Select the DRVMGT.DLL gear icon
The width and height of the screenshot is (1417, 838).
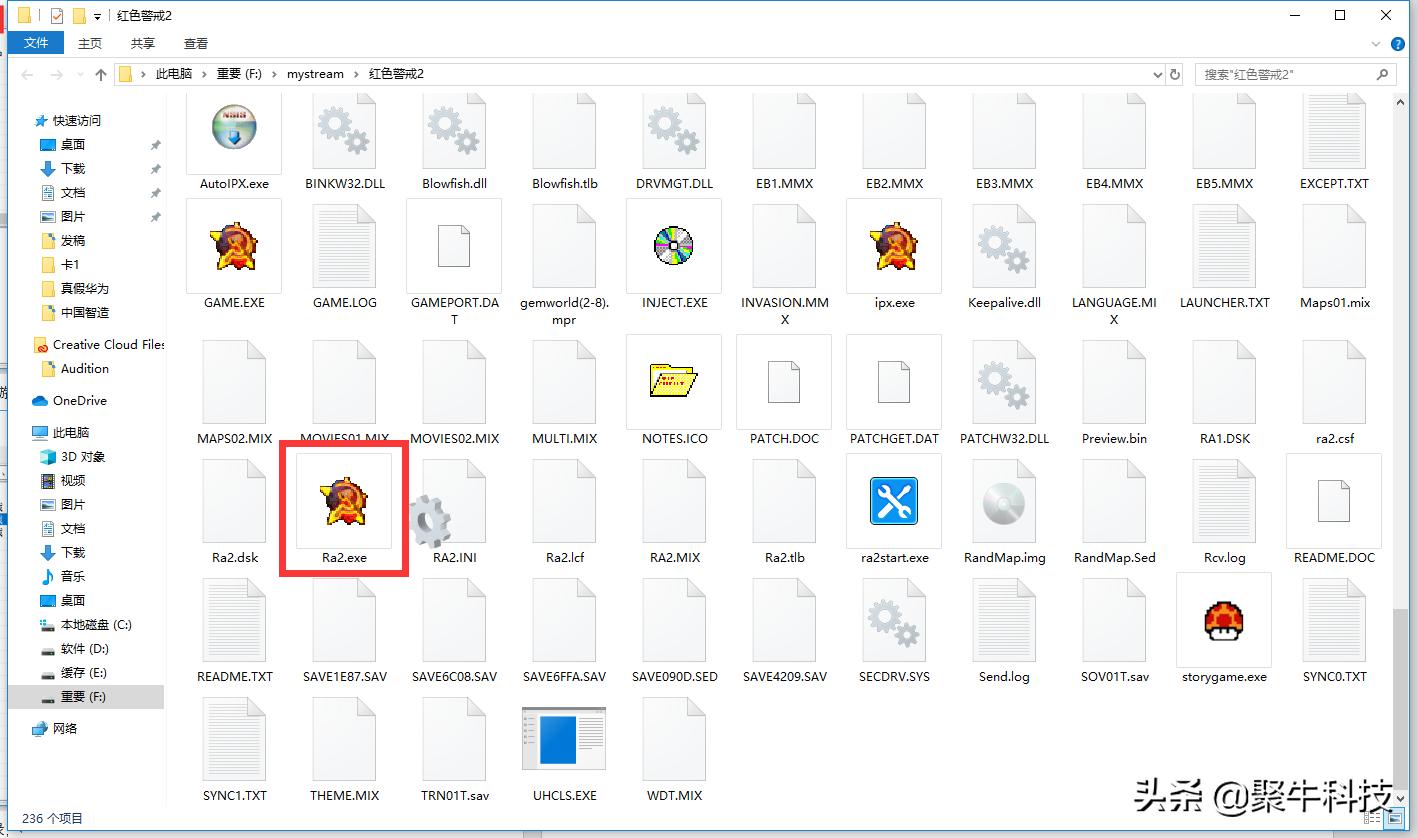coord(674,133)
